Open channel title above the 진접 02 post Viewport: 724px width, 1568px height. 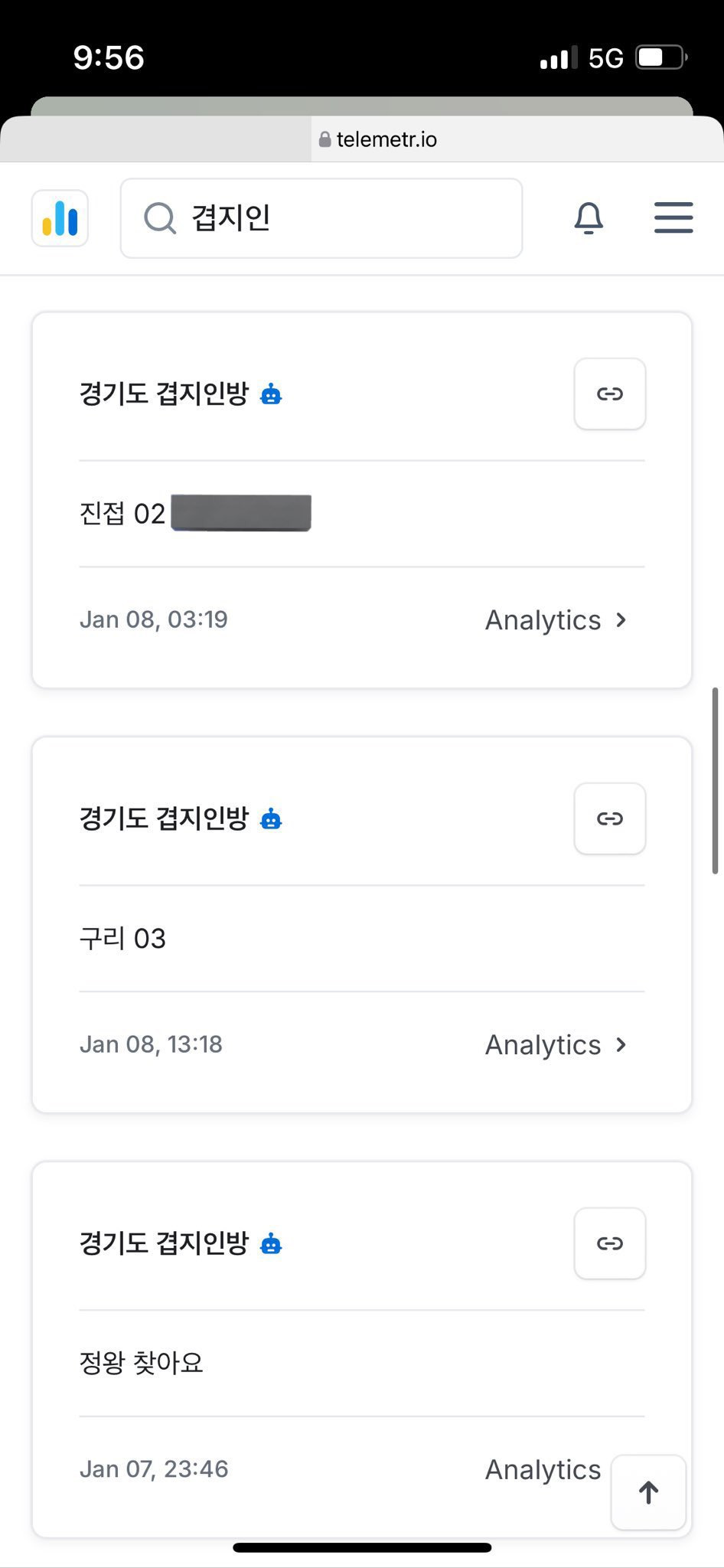click(x=164, y=394)
